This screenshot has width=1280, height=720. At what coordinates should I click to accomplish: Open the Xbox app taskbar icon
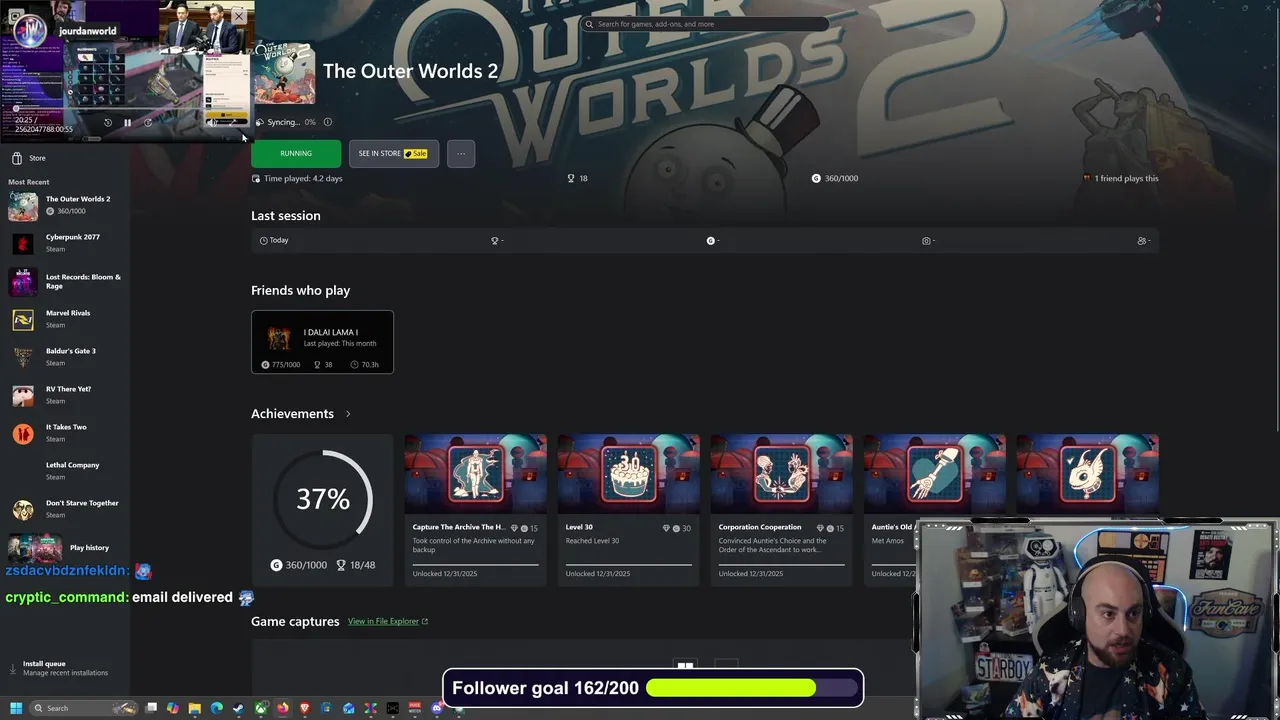point(261,708)
